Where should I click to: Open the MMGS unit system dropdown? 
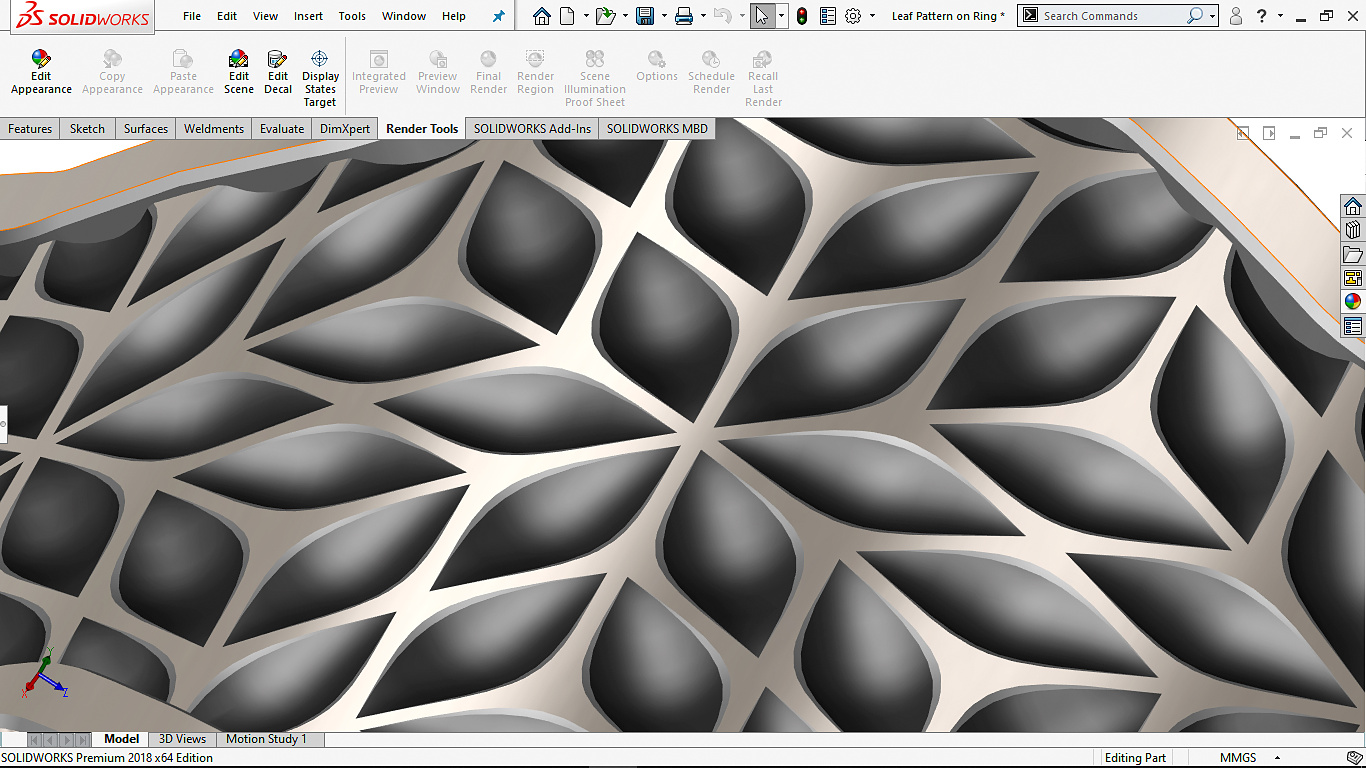click(x=1278, y=758)
